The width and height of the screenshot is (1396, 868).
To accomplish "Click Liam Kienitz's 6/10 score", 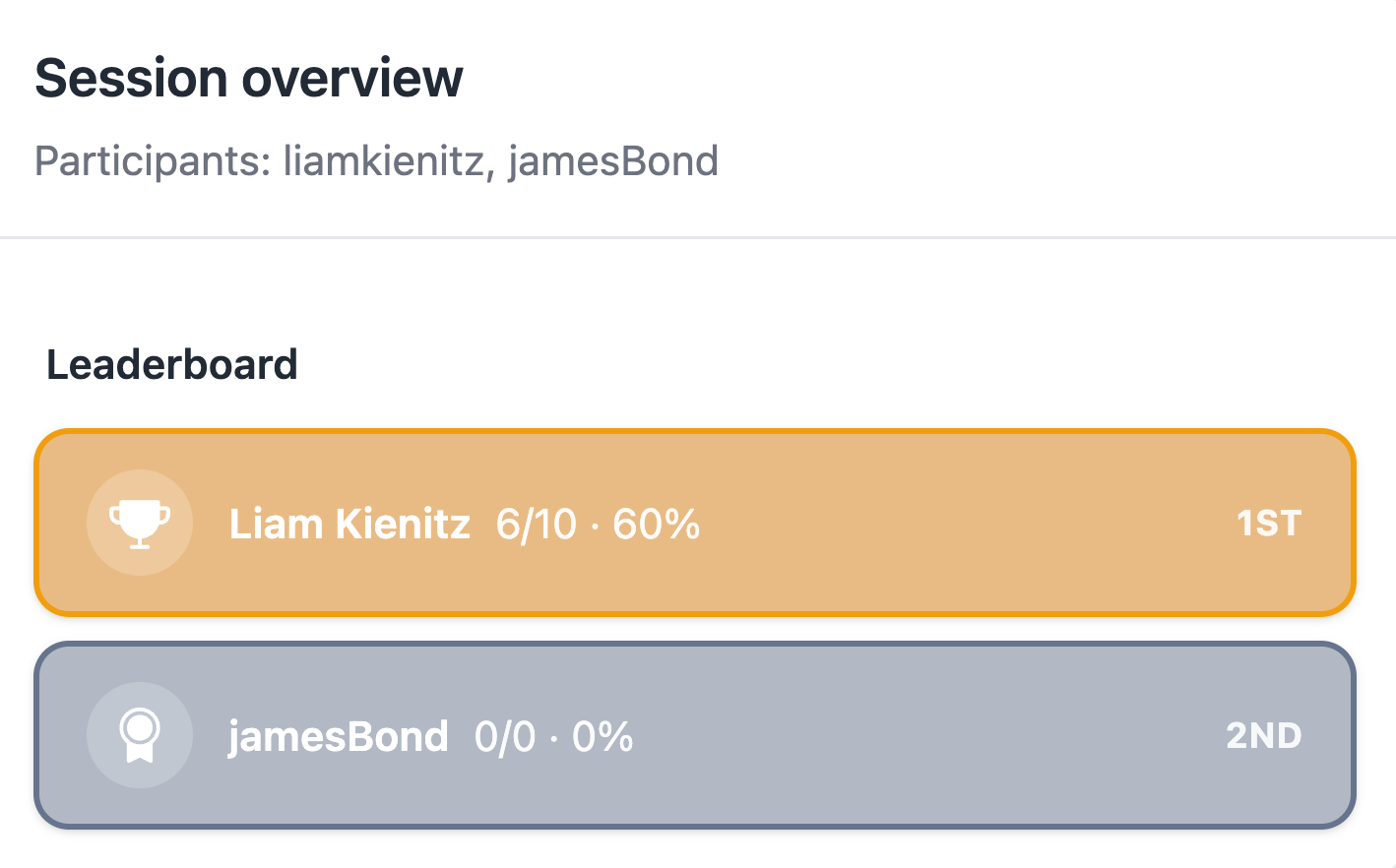I will click(537, 524).
